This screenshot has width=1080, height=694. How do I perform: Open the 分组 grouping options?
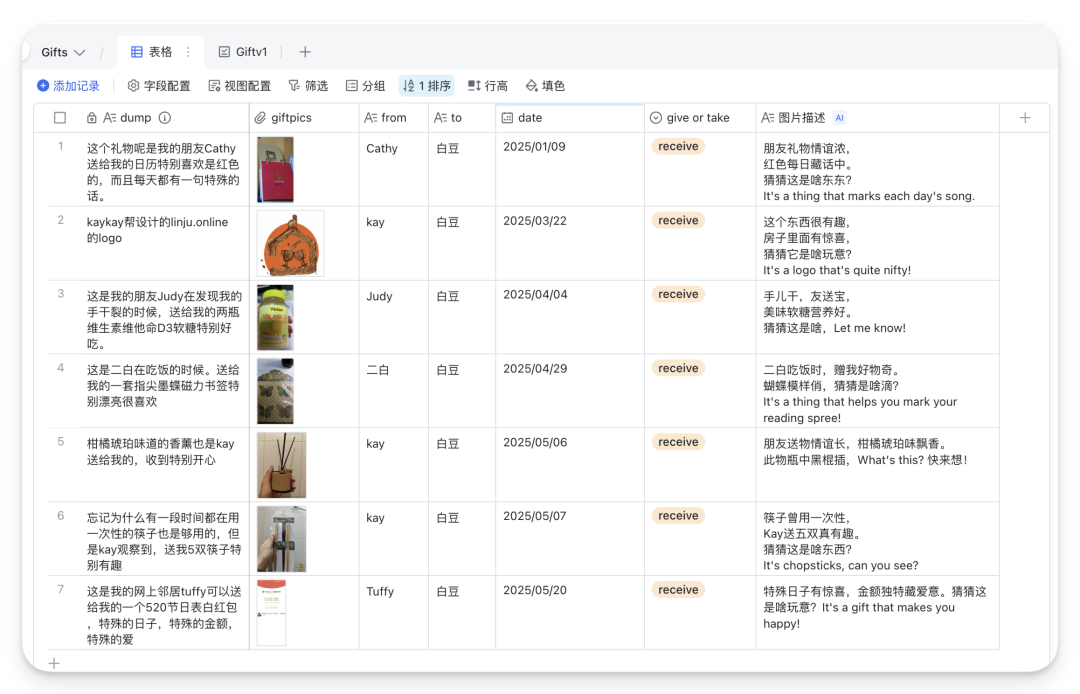366,86
